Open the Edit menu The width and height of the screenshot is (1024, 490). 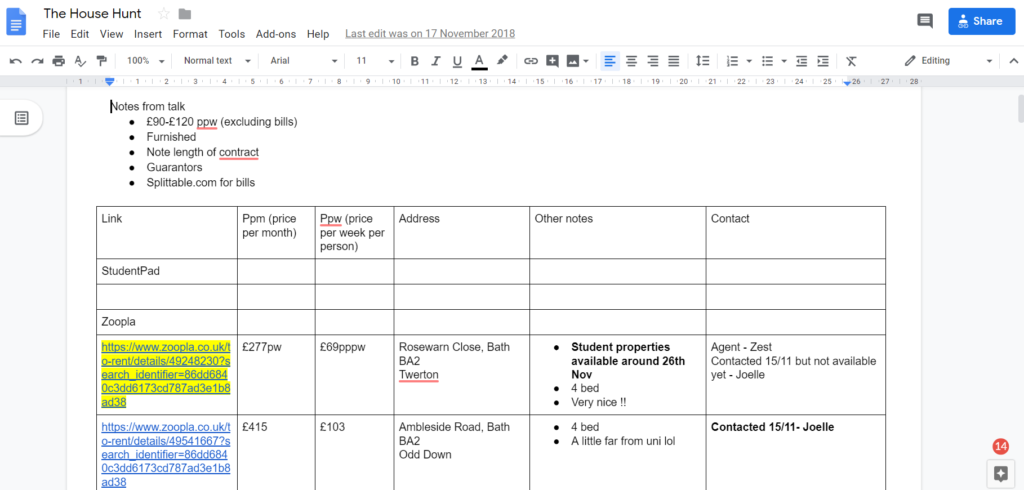[x=80, y=34]
